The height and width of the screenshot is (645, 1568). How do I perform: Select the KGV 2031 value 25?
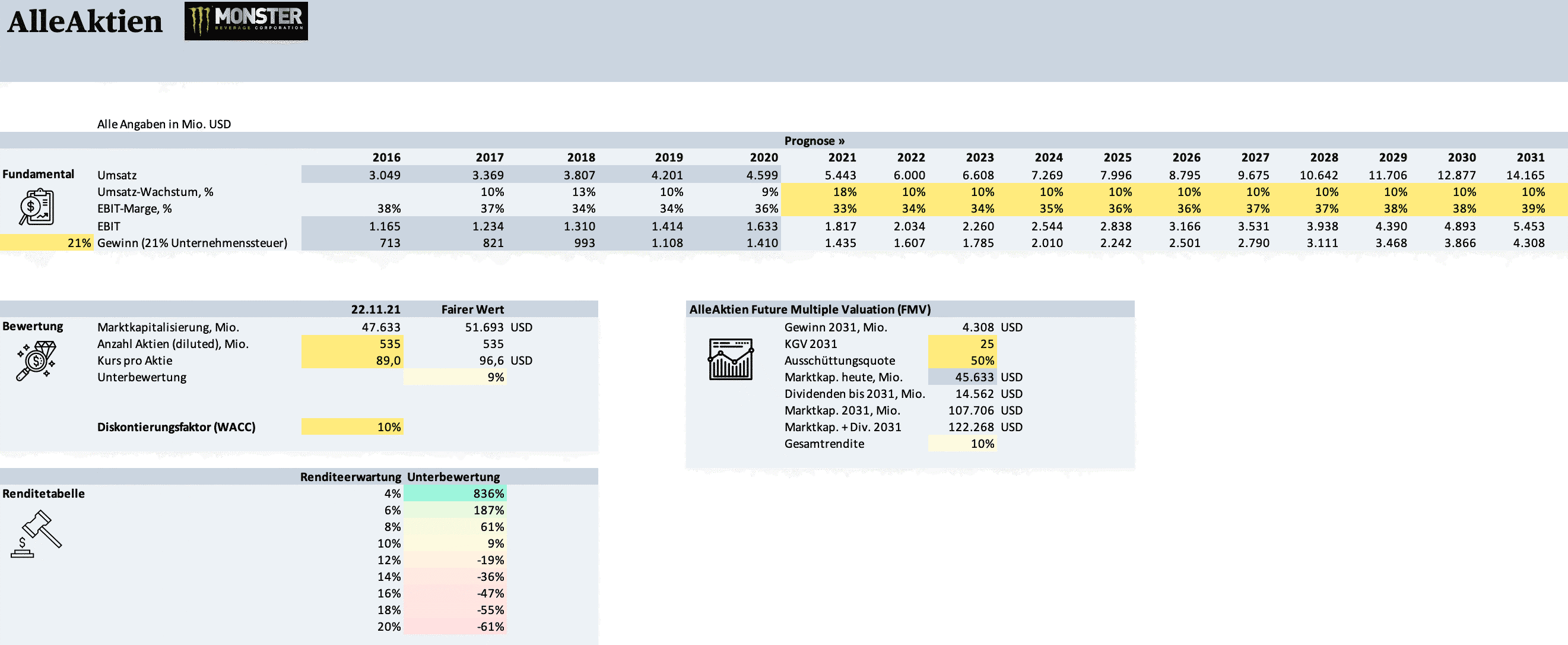(963, 343)
